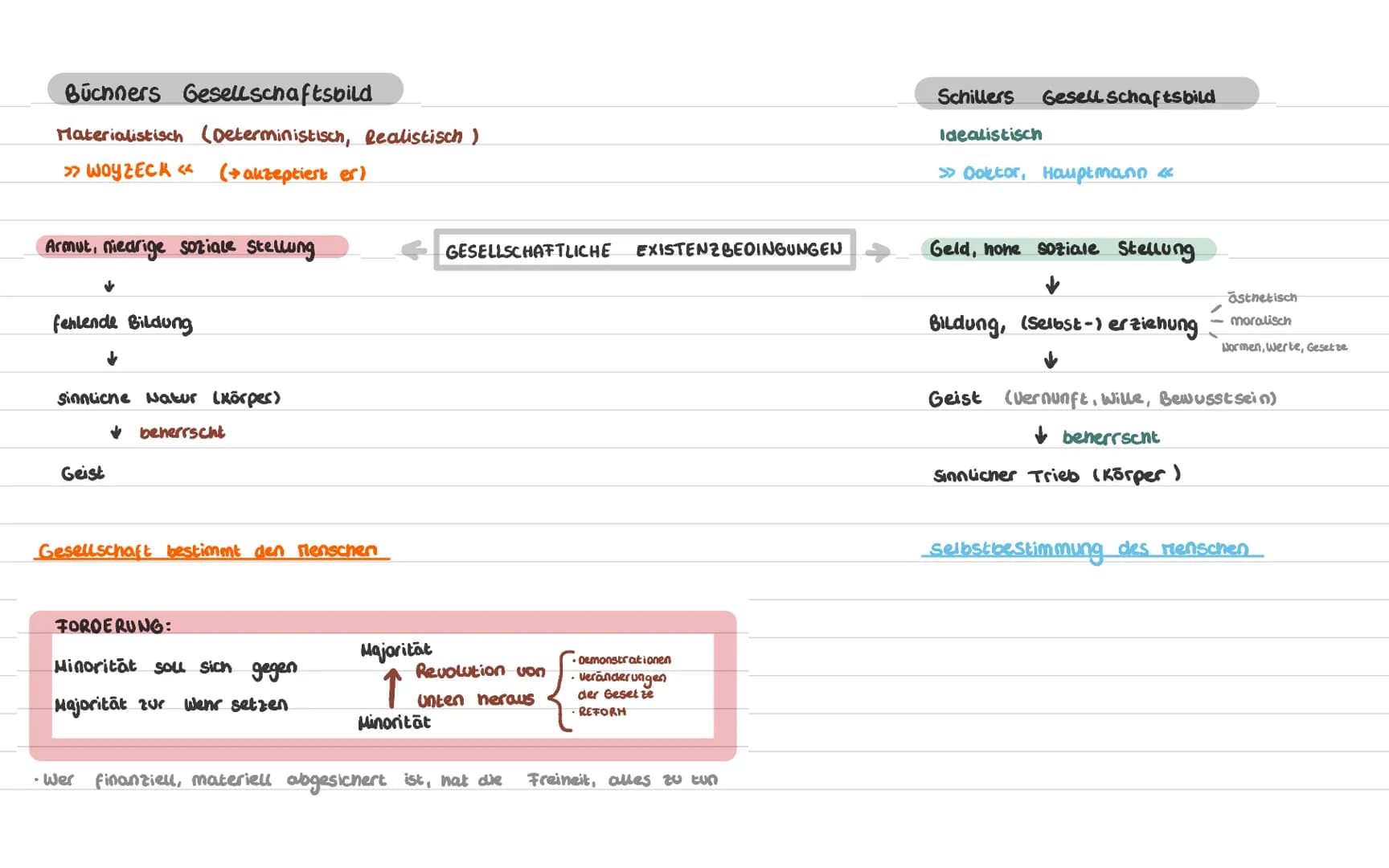The image size is (1389, 868).
Task: Click the down arrow under Geld, hohe soziale Stellung
Action: (x=1052, y=285)
